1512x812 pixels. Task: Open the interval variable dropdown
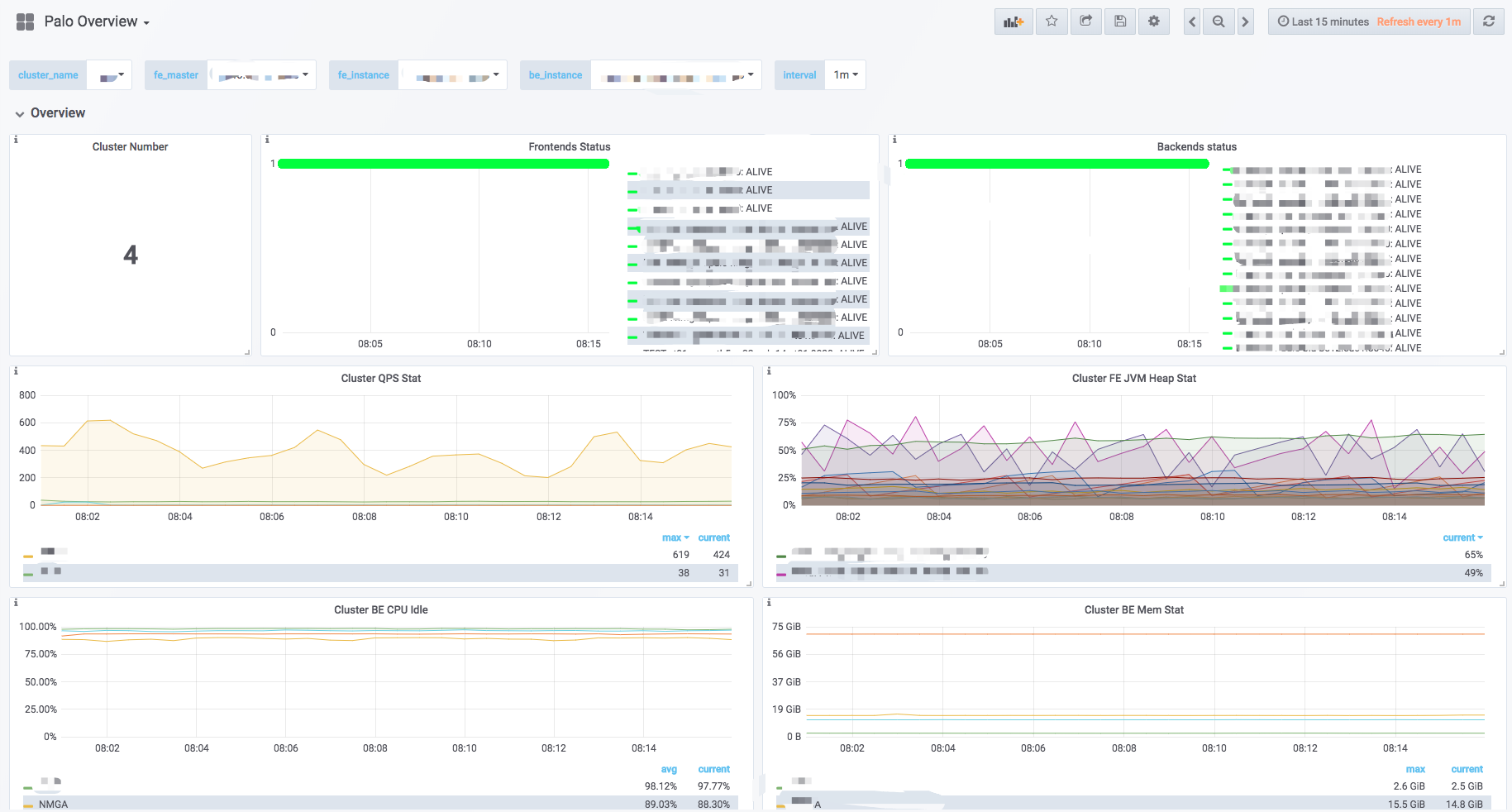tap(844, 74)
